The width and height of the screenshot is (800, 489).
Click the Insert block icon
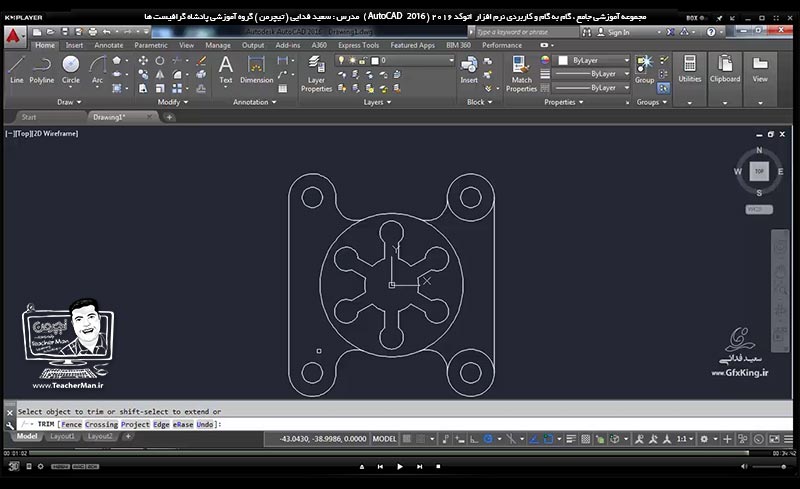(x=469, y=70)
